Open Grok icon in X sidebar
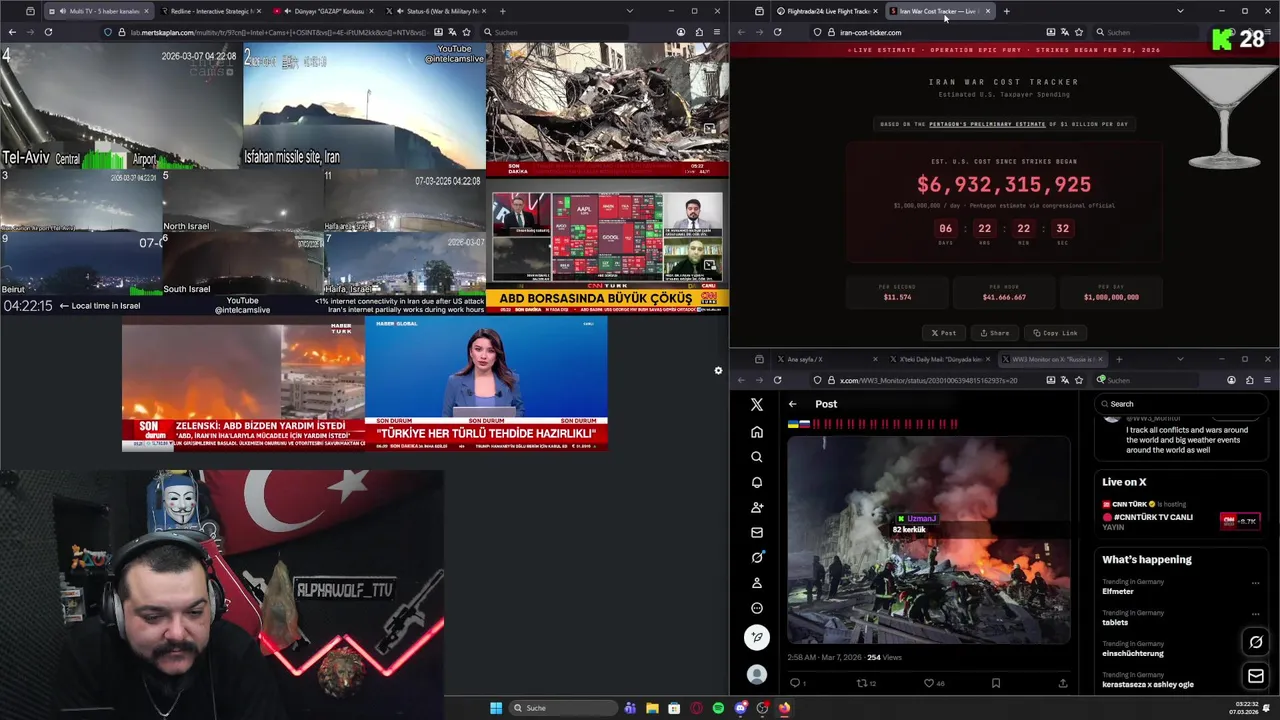This screenshot has height=720, width=1280. tap(757, 557)
